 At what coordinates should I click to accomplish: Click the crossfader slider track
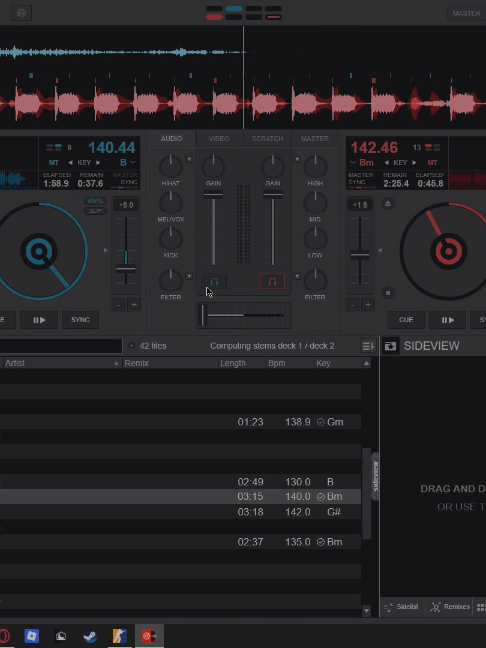coord(244,315)
